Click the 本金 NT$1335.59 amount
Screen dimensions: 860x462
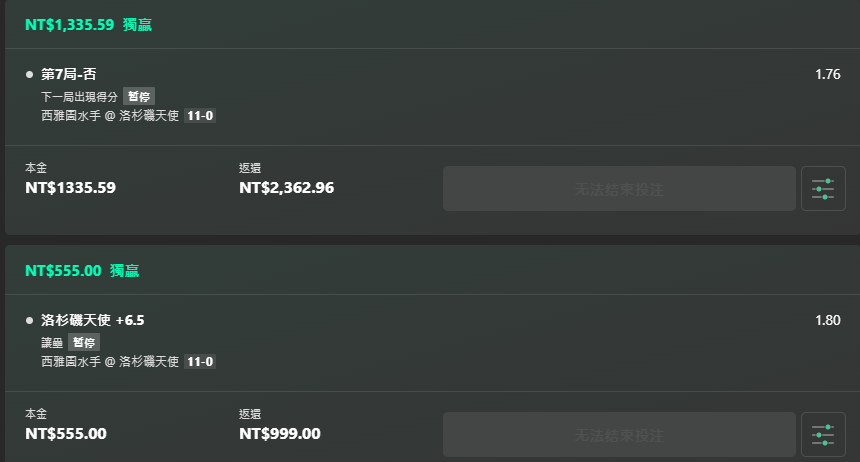pyautogui.click(x=70, y=188)
